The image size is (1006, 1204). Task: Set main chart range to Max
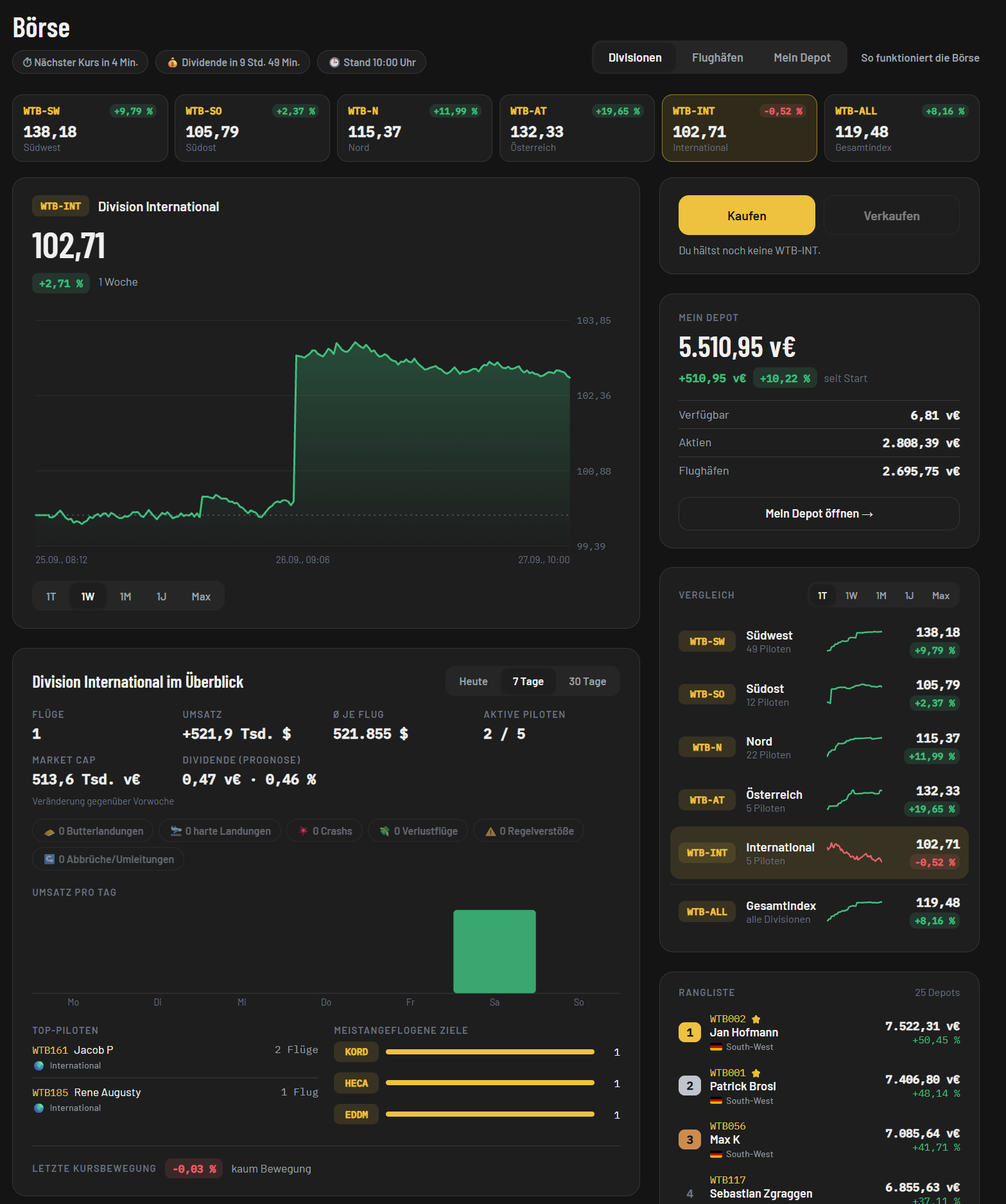coord(201,597)
